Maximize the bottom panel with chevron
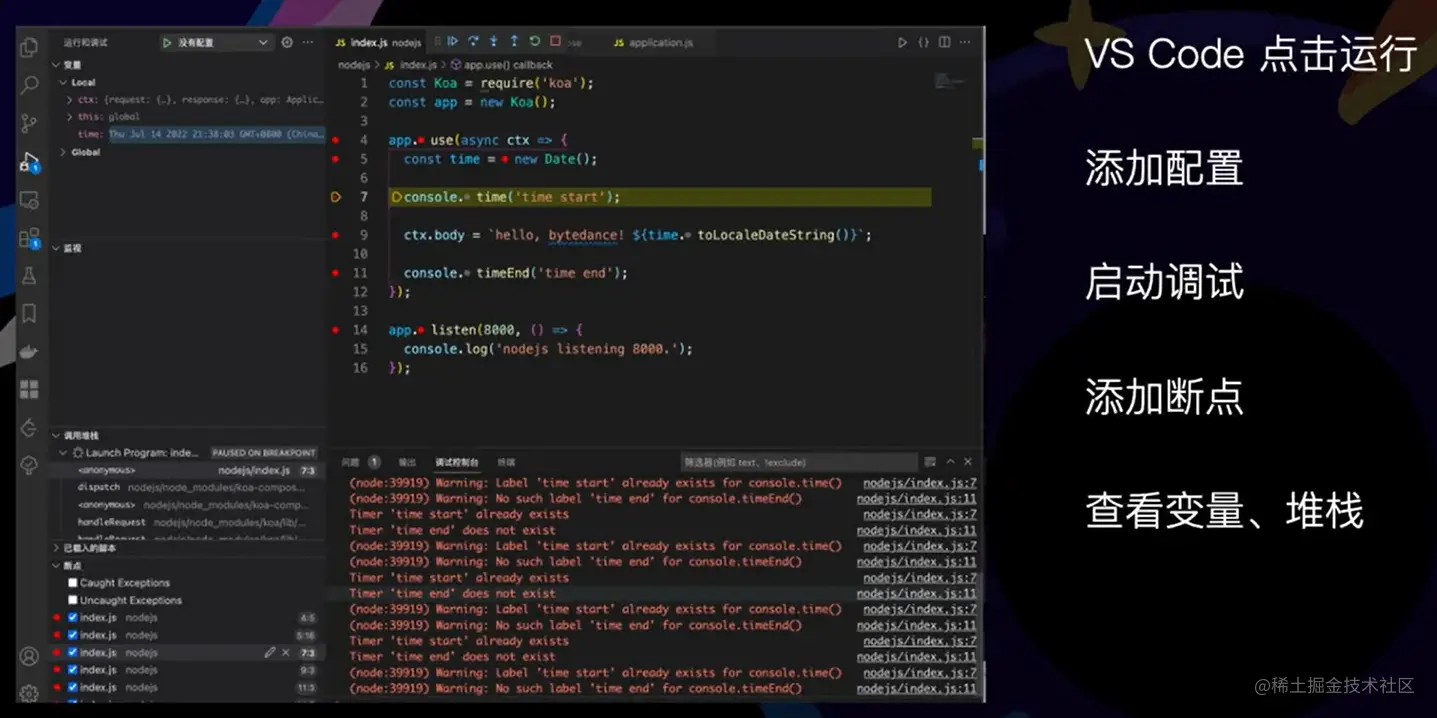This screenshot has width=1437, height=718. [x=950, y=462]
